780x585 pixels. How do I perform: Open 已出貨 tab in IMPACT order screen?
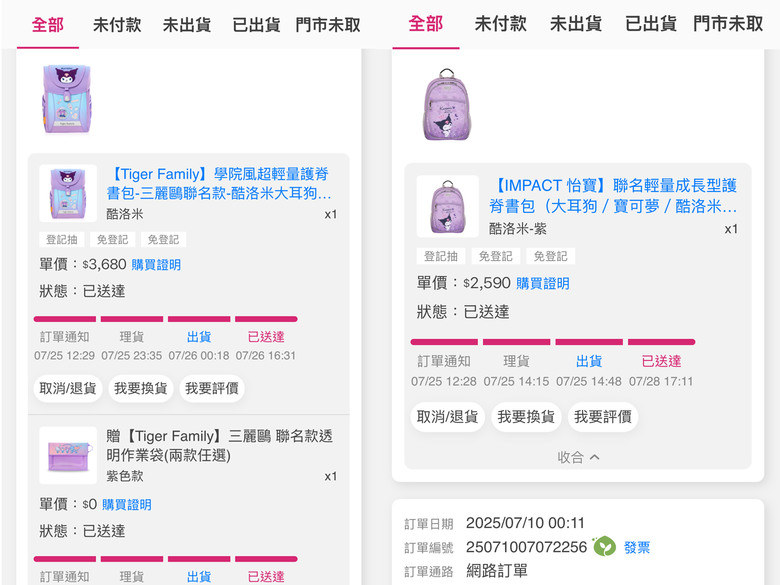pyautogui.click(x=651, y=24)
